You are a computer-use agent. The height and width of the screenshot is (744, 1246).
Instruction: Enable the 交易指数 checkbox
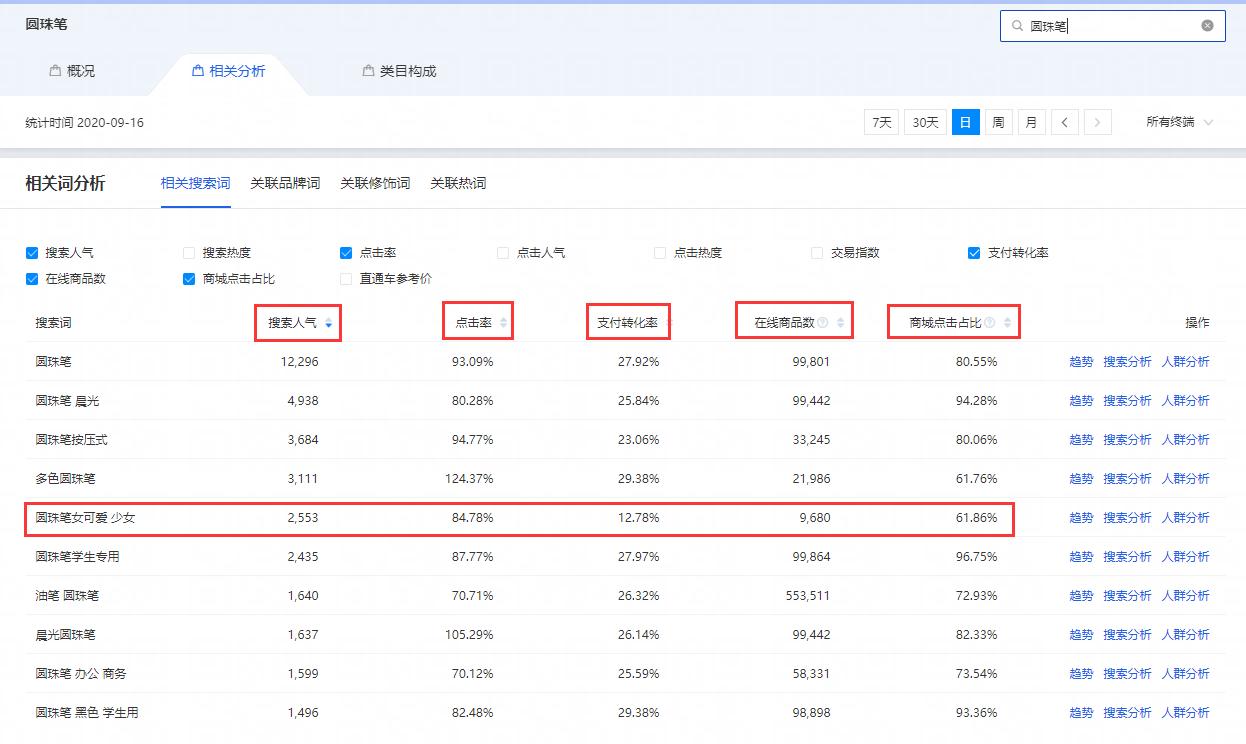[x=816, y=253]
